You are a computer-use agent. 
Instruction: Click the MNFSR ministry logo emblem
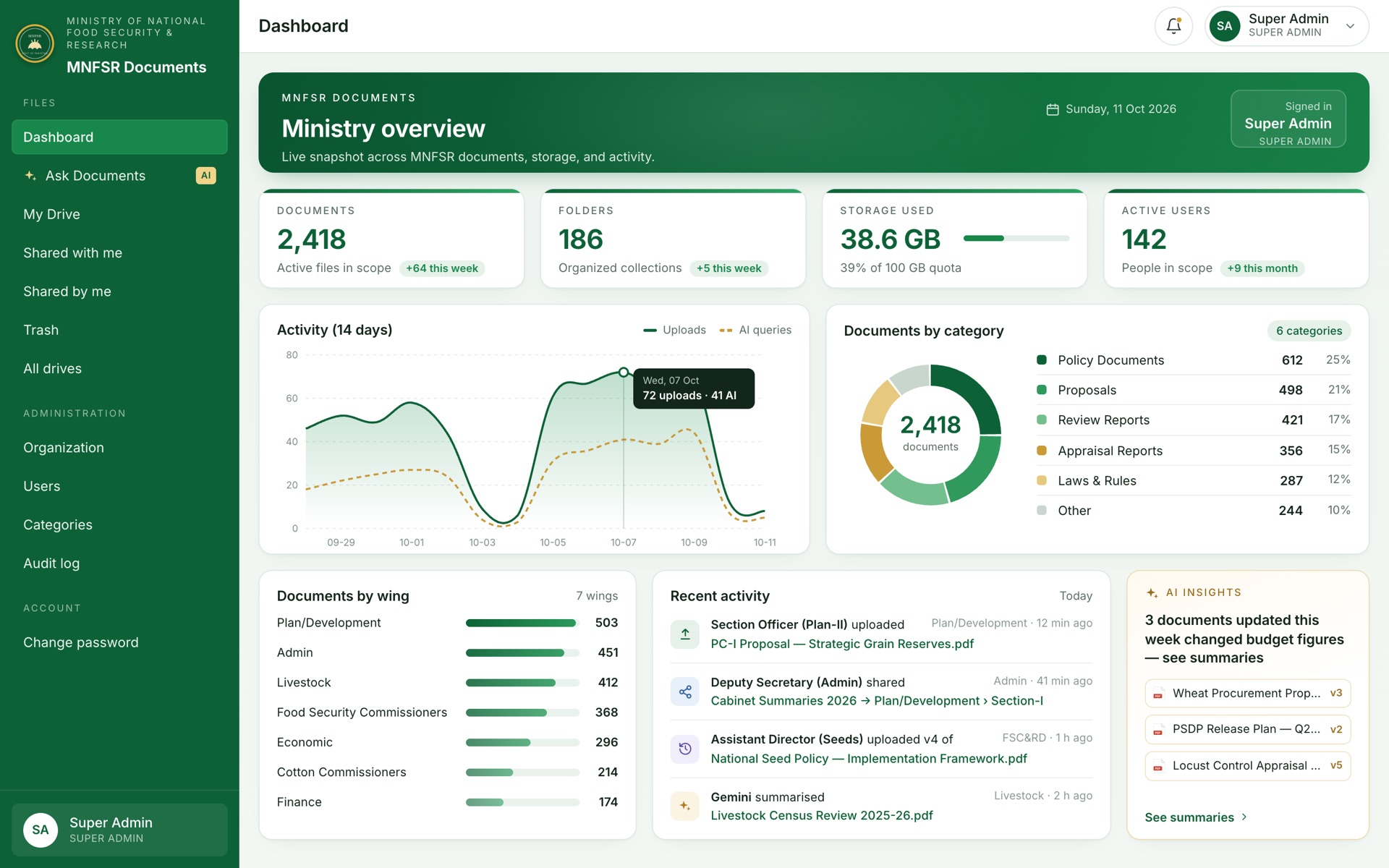coord(35,43)
